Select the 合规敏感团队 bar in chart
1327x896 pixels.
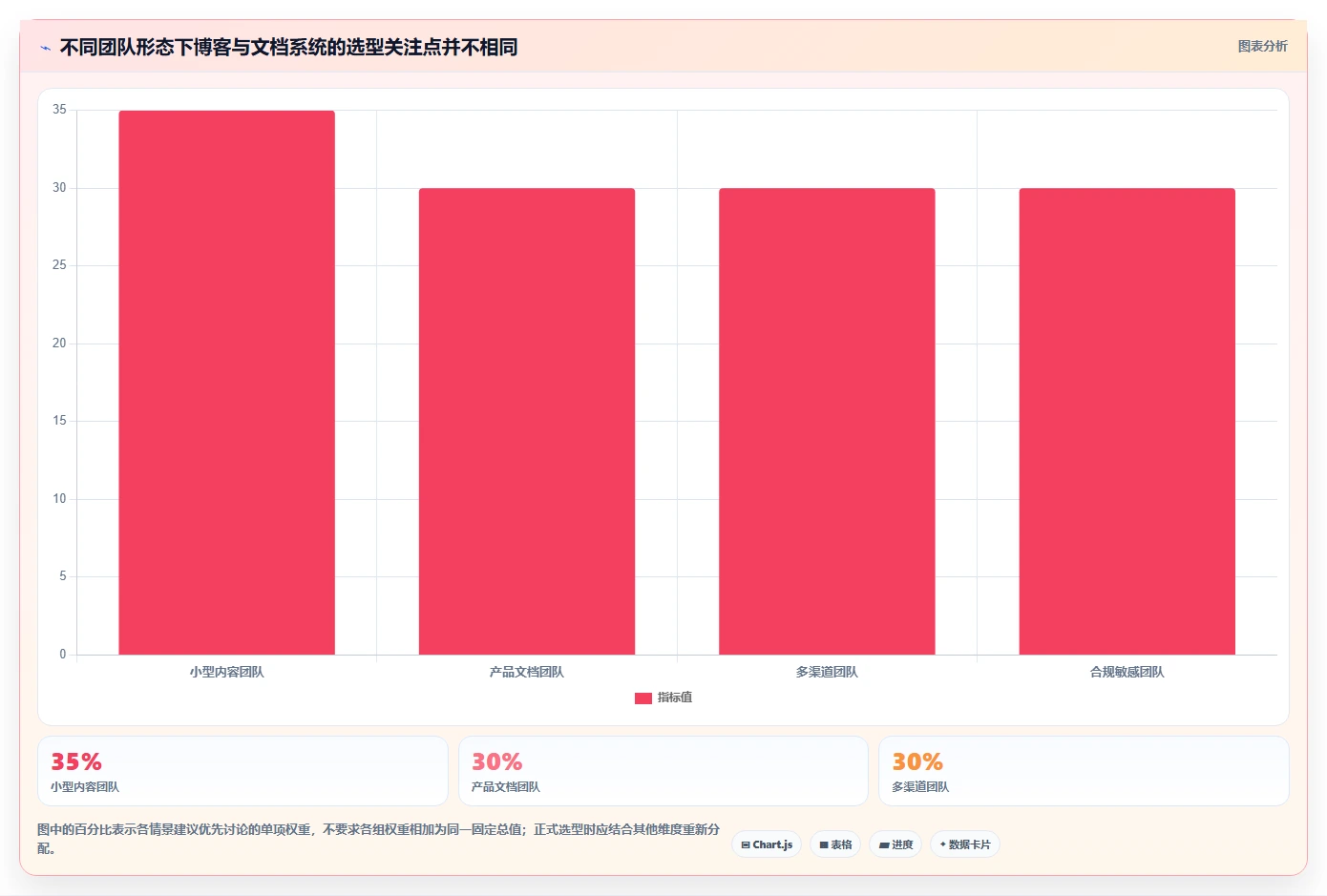tap(1127, 422)
